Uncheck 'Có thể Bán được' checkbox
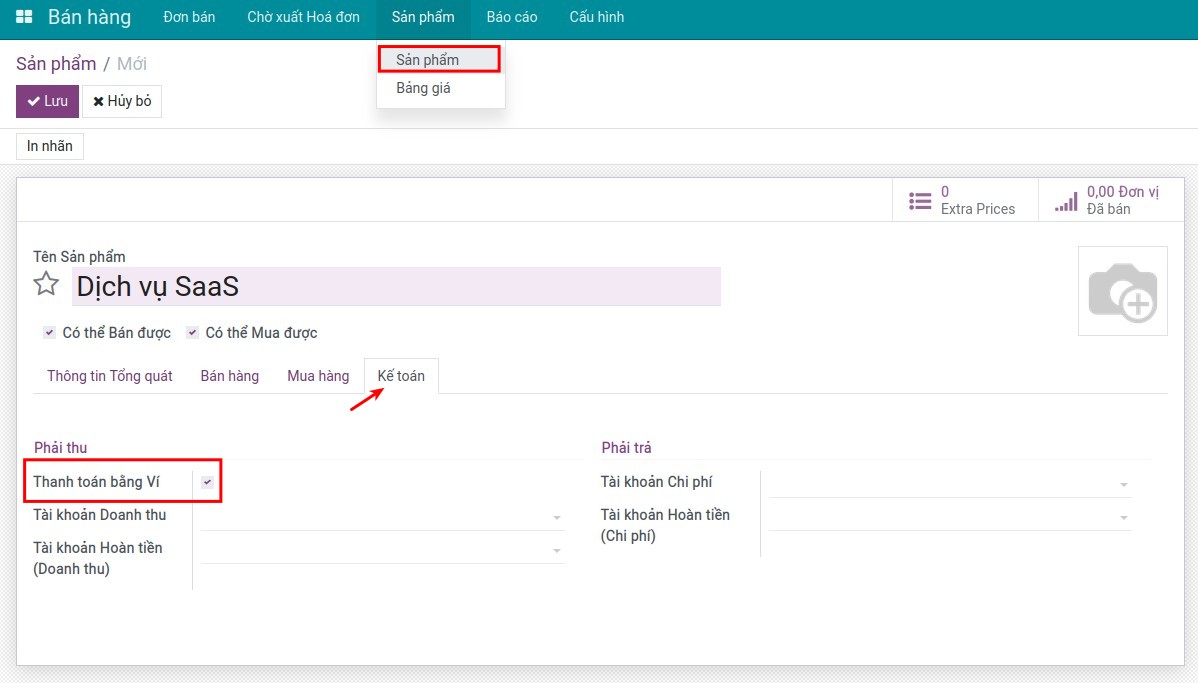The height and width of the screenshot is (683, 1198). [49, 333]
